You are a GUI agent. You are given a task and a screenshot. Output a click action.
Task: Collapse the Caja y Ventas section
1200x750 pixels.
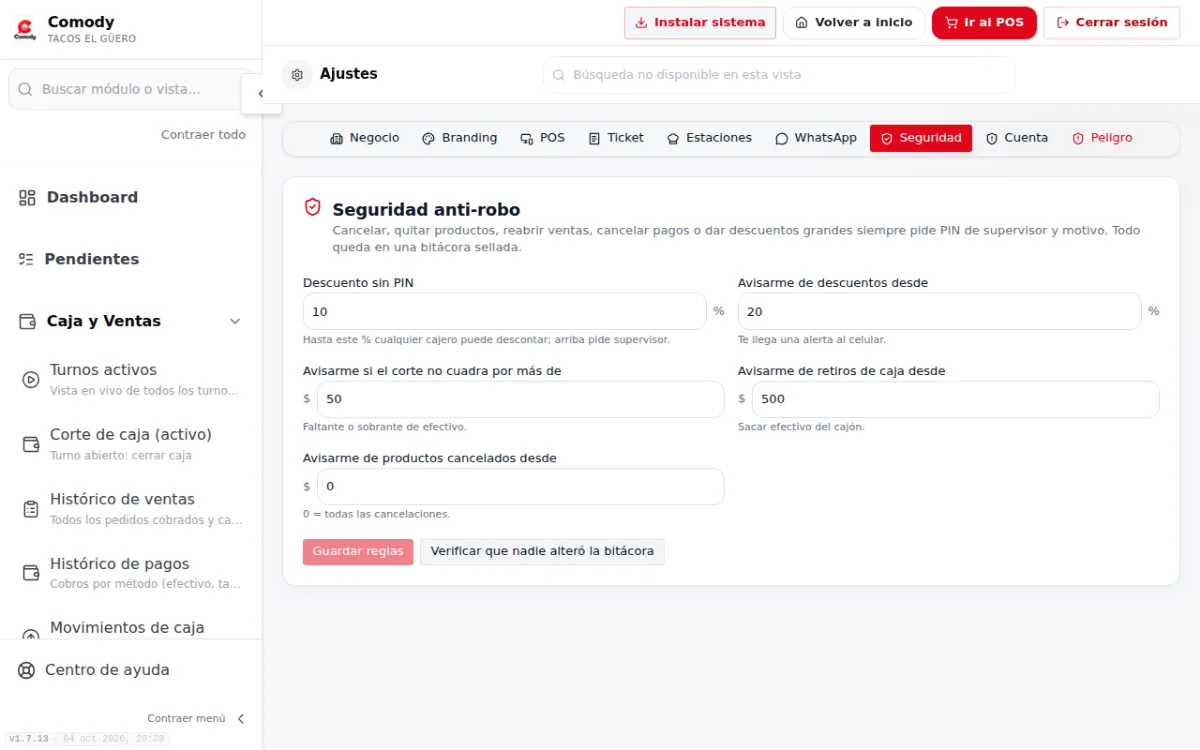(236, 321)
